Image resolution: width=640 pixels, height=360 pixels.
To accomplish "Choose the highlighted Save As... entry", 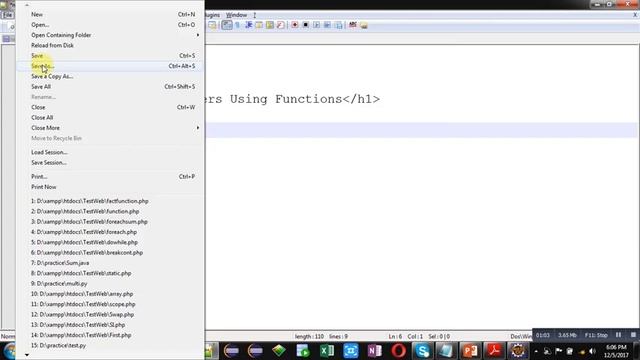I will (110, 66).
